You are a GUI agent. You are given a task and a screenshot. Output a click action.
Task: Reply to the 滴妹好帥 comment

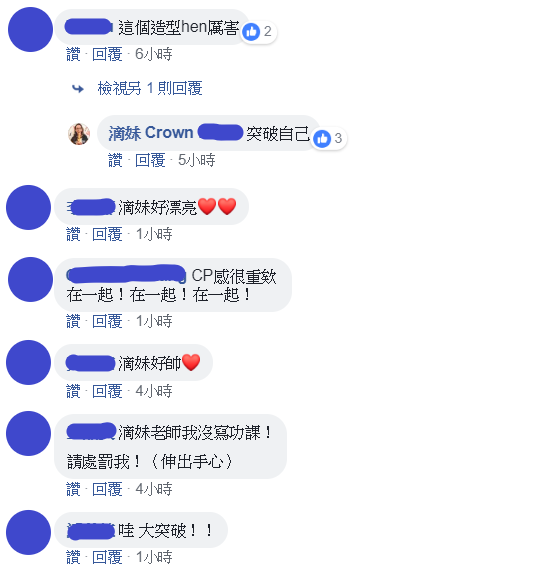click(107, 391)
